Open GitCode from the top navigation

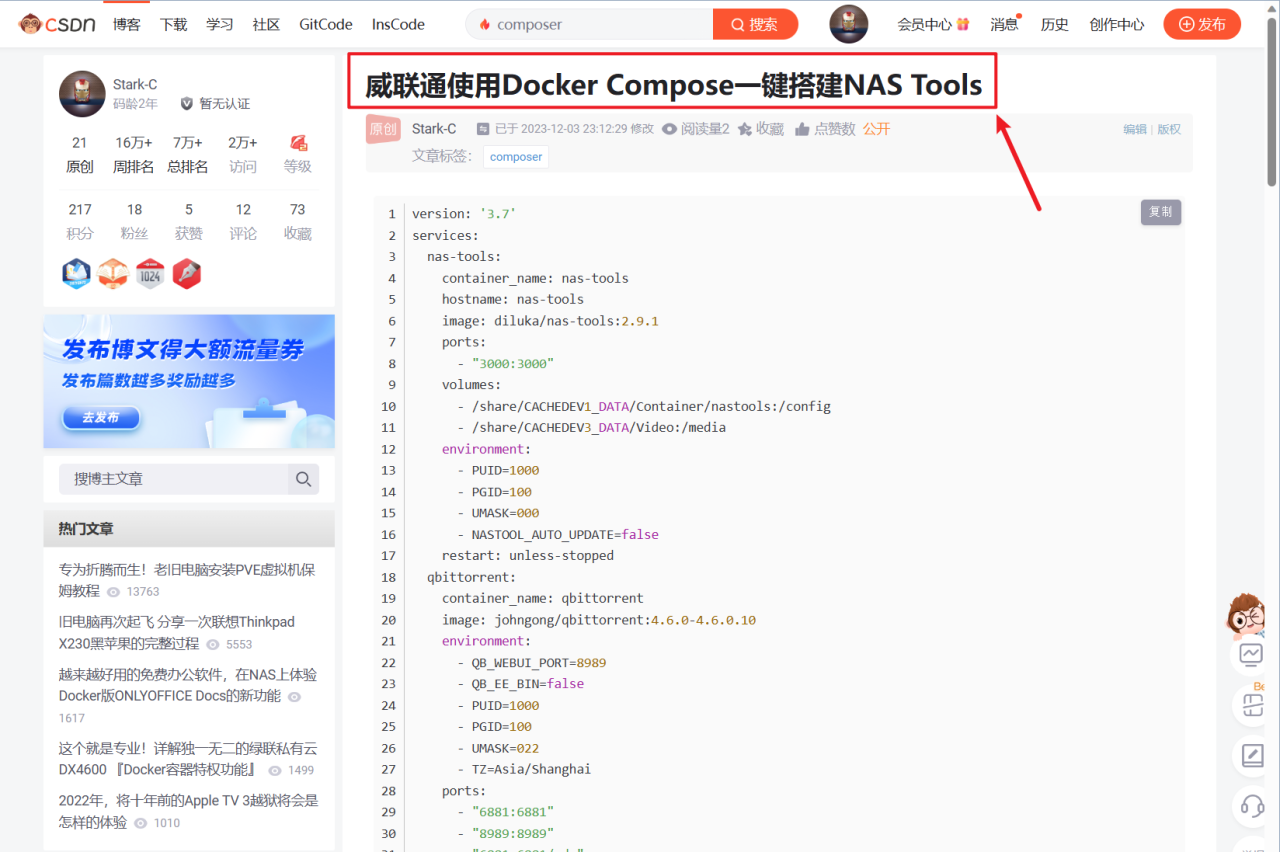point(326,24)
